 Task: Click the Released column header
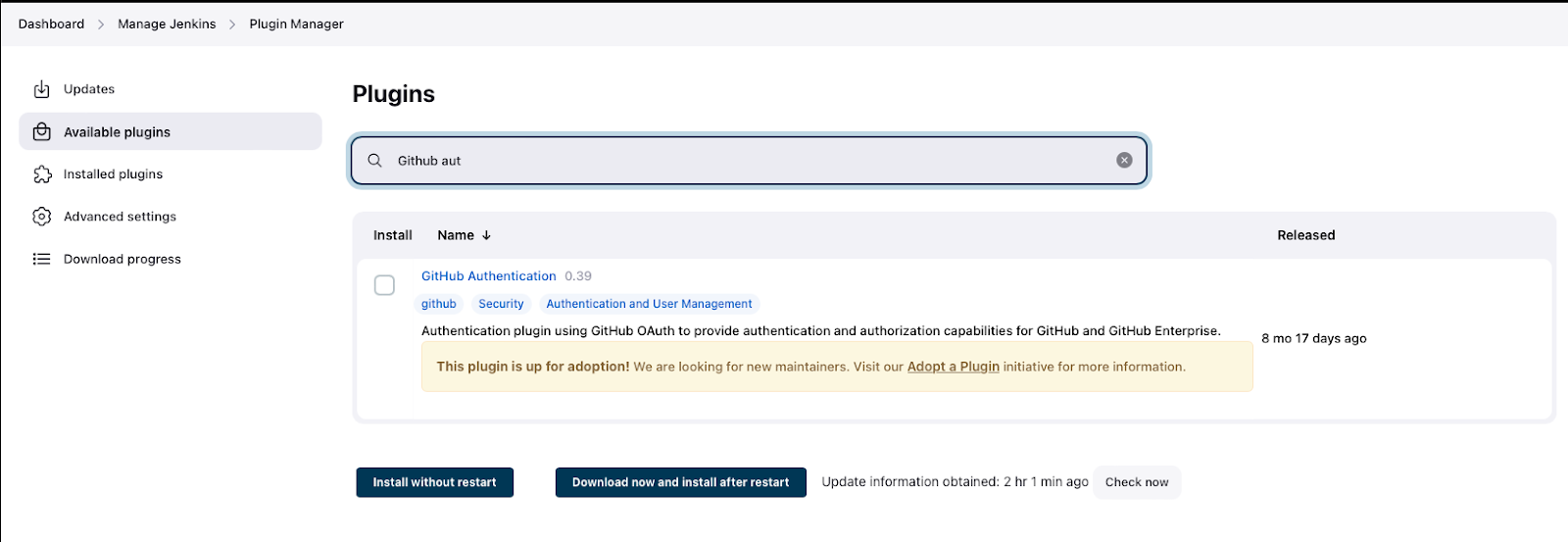click(1305, 235)
